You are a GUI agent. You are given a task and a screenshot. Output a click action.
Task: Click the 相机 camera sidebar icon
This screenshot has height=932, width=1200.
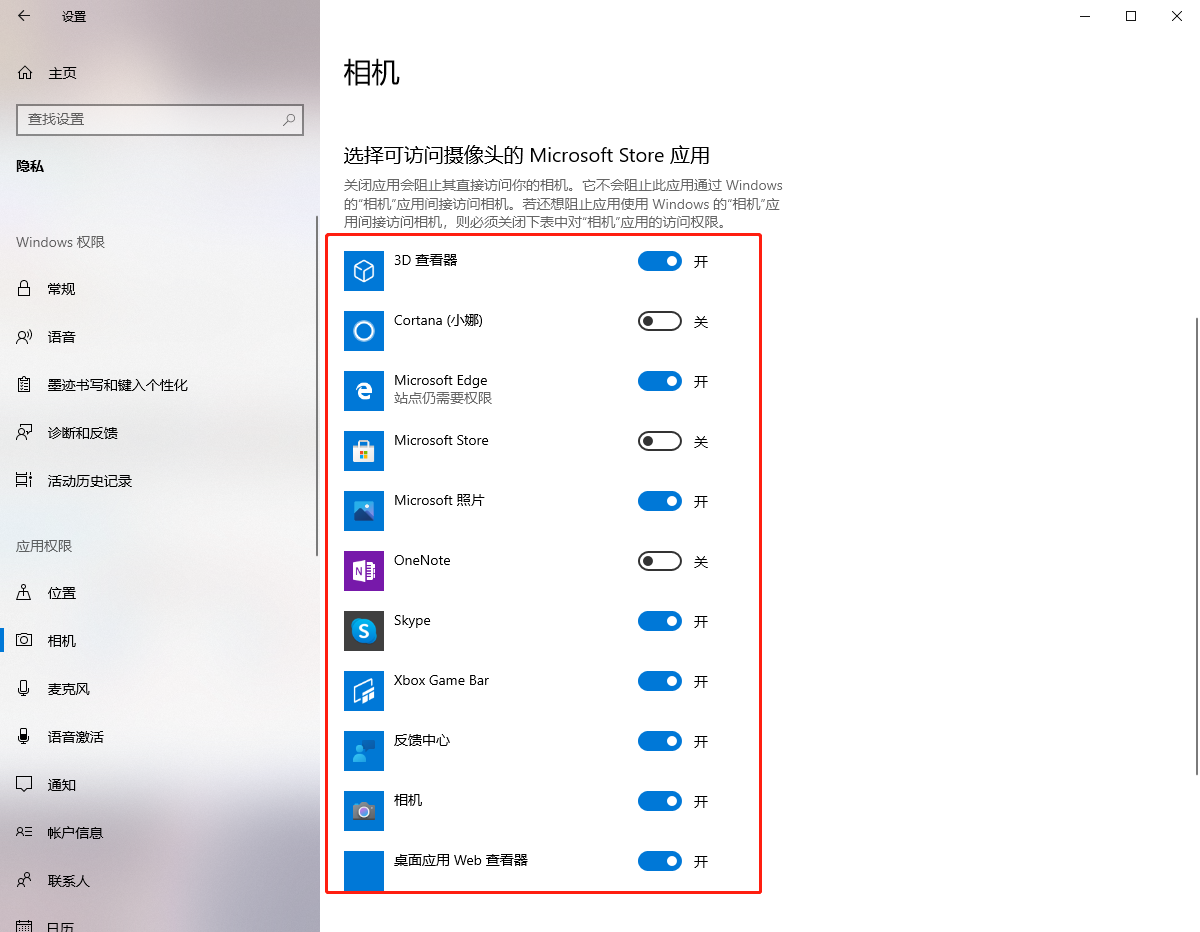pos(24,640)
